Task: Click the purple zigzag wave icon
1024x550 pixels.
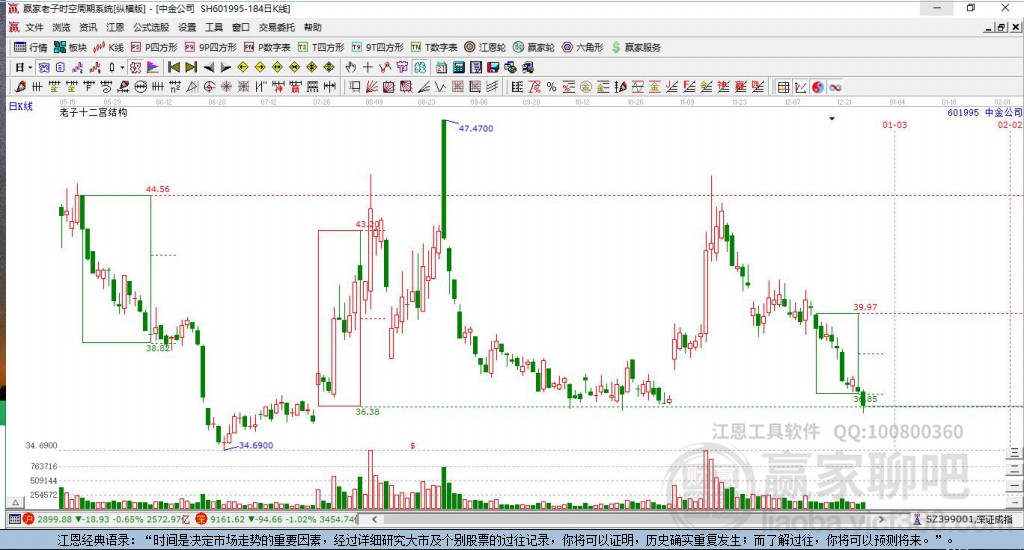Action: [x=77, y=67]
